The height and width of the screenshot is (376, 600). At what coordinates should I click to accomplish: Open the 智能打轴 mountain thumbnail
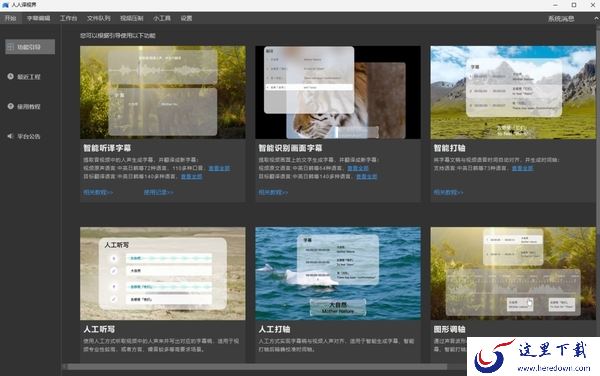pos(513,92)
